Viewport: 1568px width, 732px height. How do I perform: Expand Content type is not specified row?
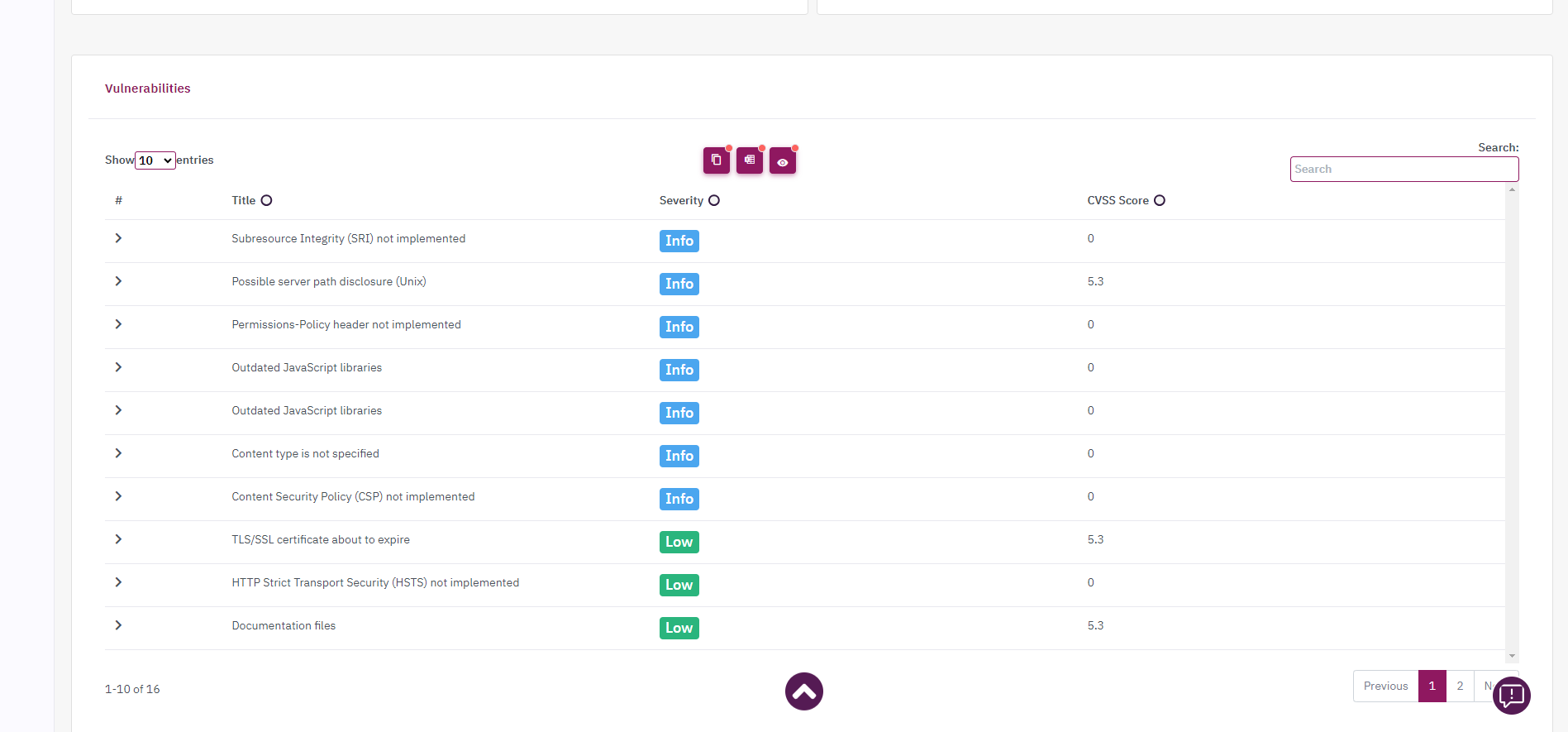pos(118,453)
